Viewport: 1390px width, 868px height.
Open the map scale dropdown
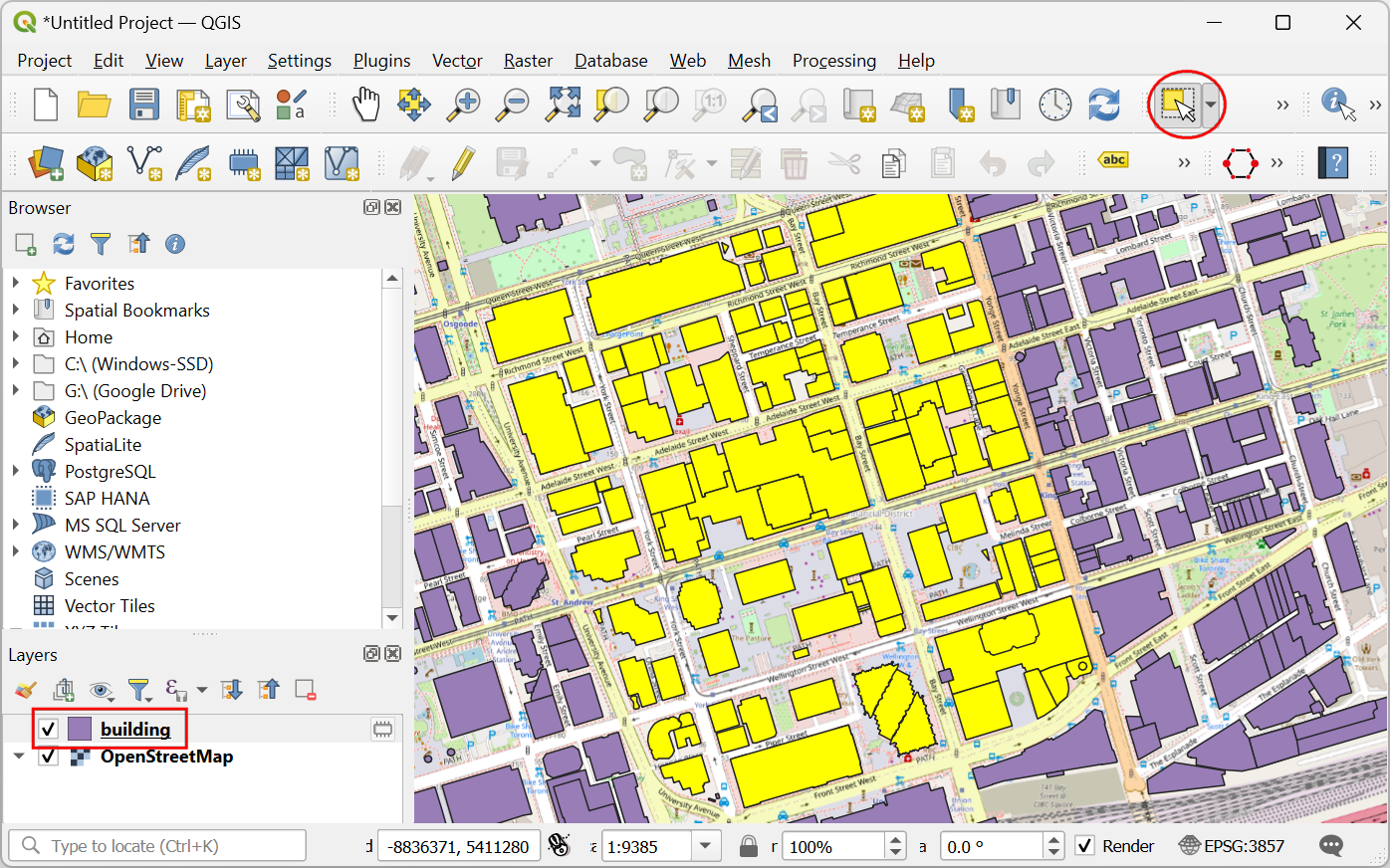(x=706, y=846)
